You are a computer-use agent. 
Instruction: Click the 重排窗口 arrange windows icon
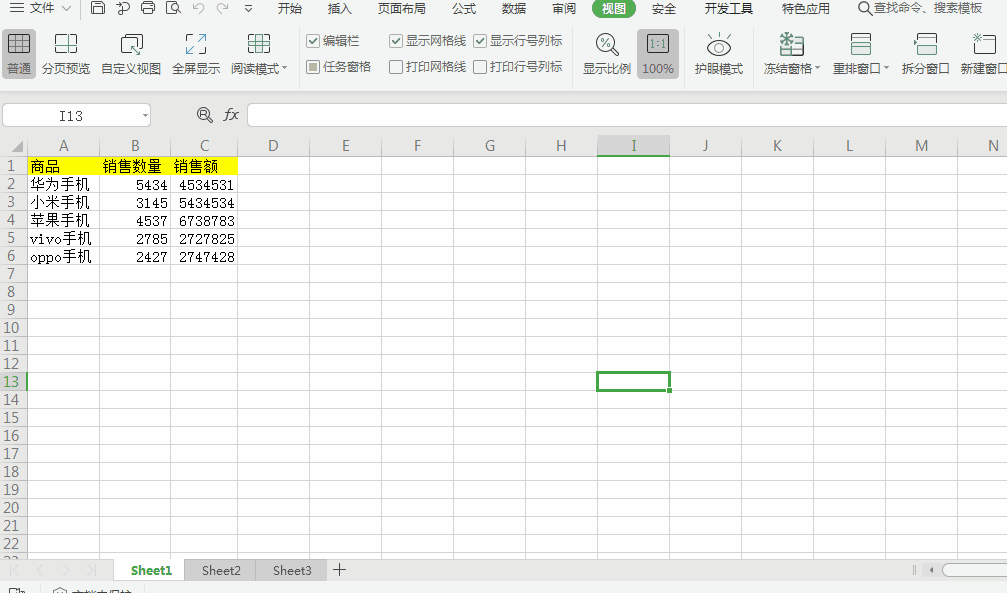(861, 44)
